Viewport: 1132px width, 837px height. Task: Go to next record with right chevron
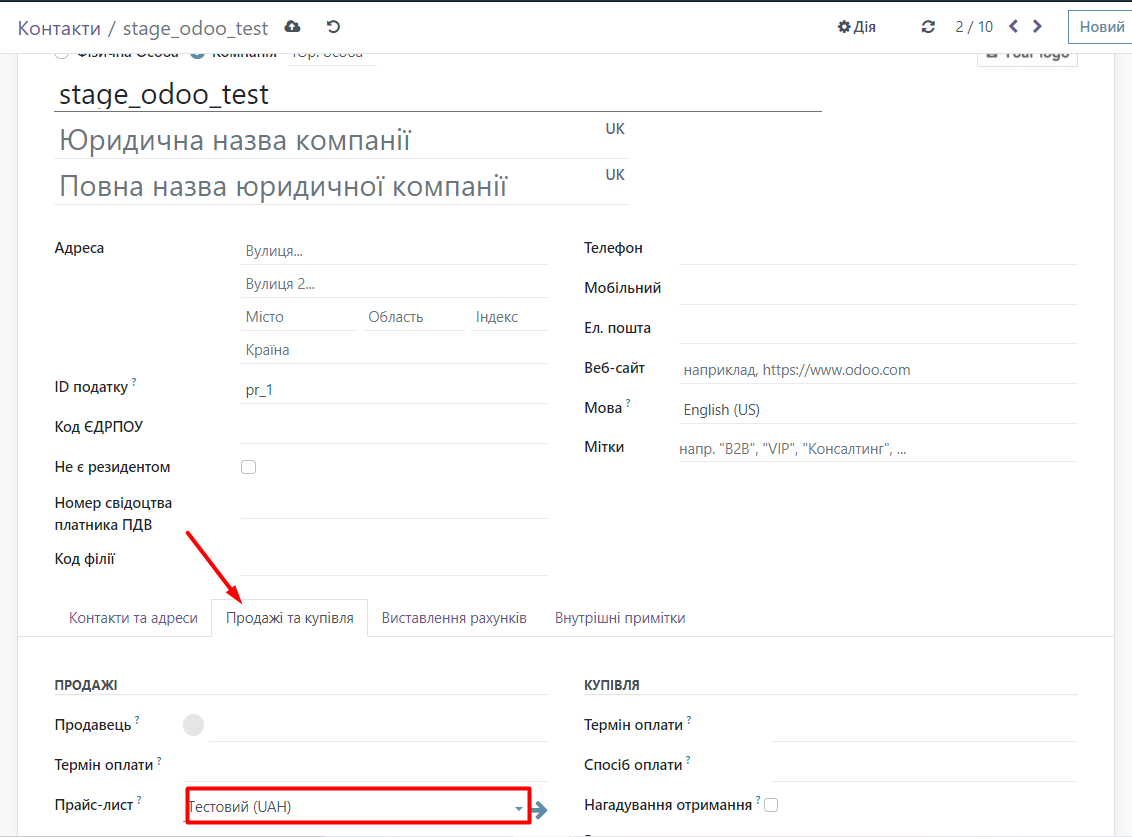1038,27
